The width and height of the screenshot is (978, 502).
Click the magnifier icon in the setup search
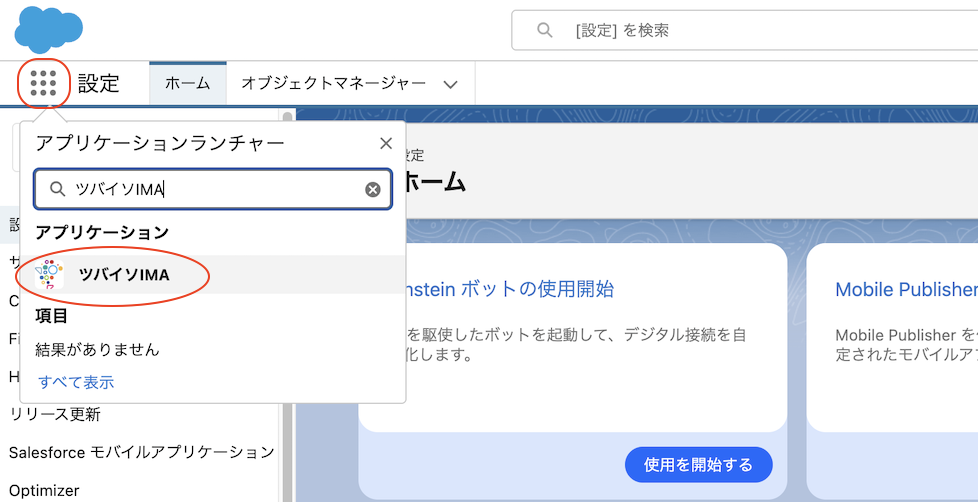coord(545,31)
